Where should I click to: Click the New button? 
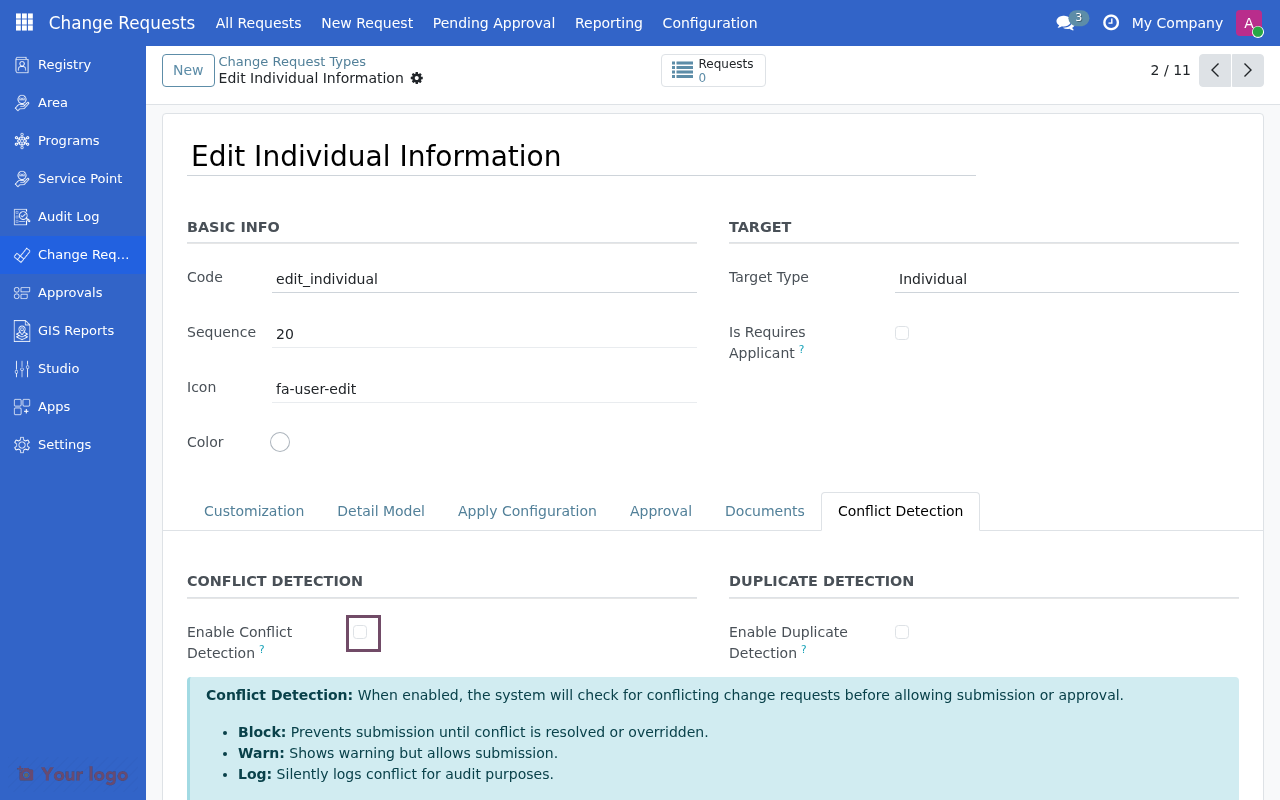188,70
